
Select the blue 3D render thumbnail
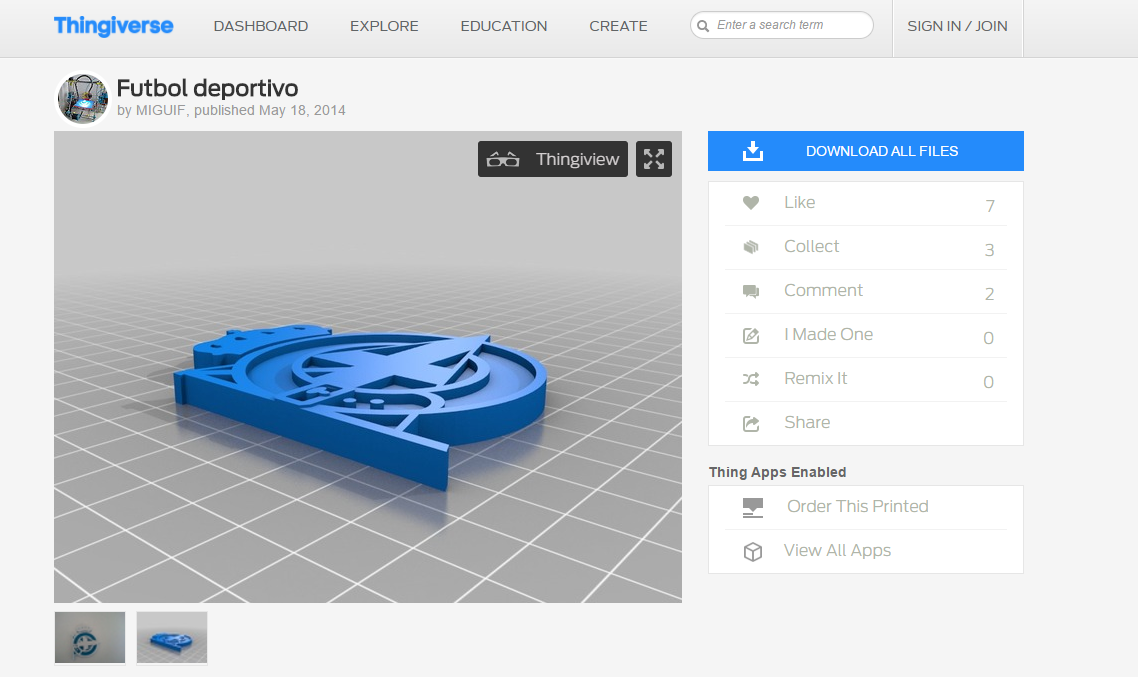point(172,637)
